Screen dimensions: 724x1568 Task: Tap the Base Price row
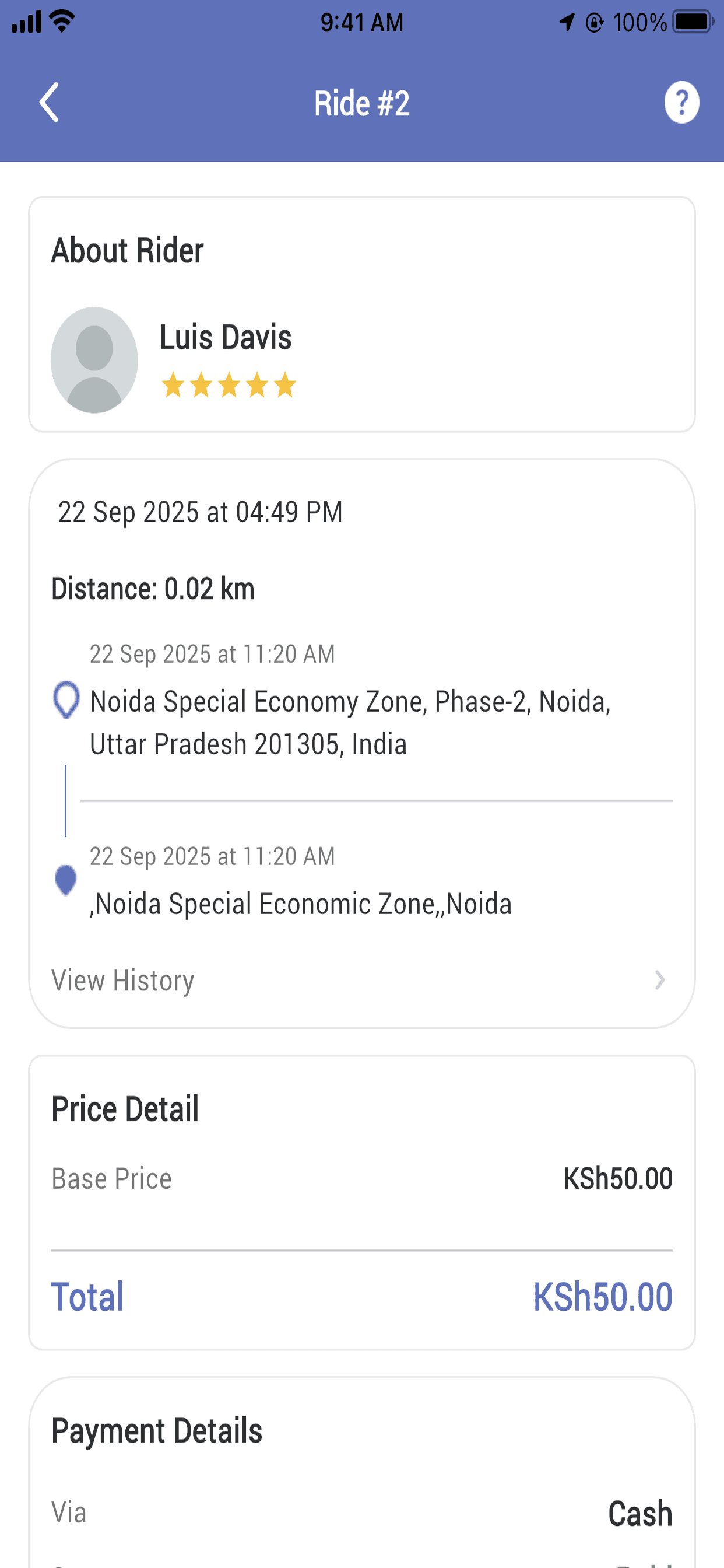coord(361,1178)
